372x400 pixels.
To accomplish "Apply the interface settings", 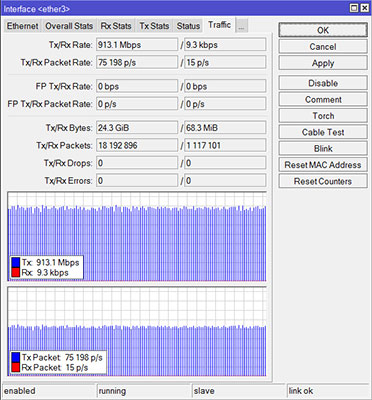I will [323, 63].
